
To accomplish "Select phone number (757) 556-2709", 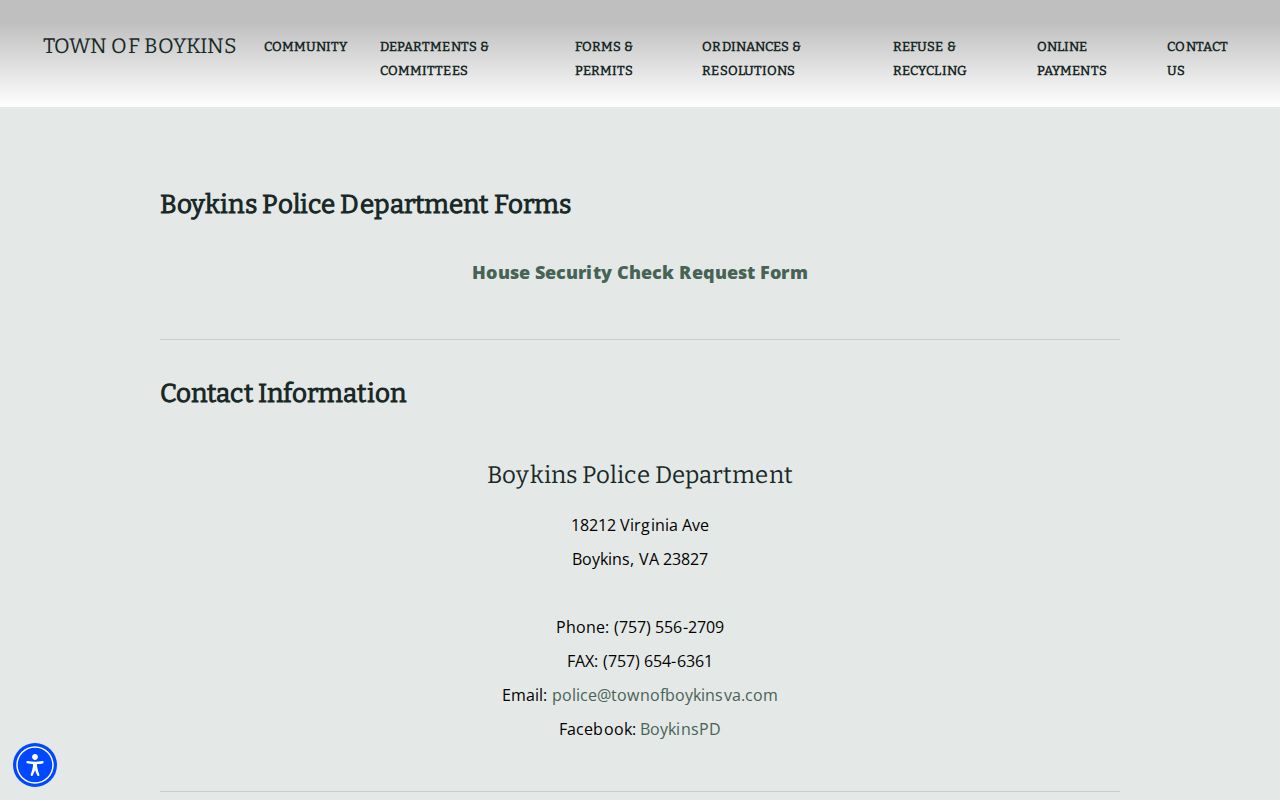I will pos(669,627).
